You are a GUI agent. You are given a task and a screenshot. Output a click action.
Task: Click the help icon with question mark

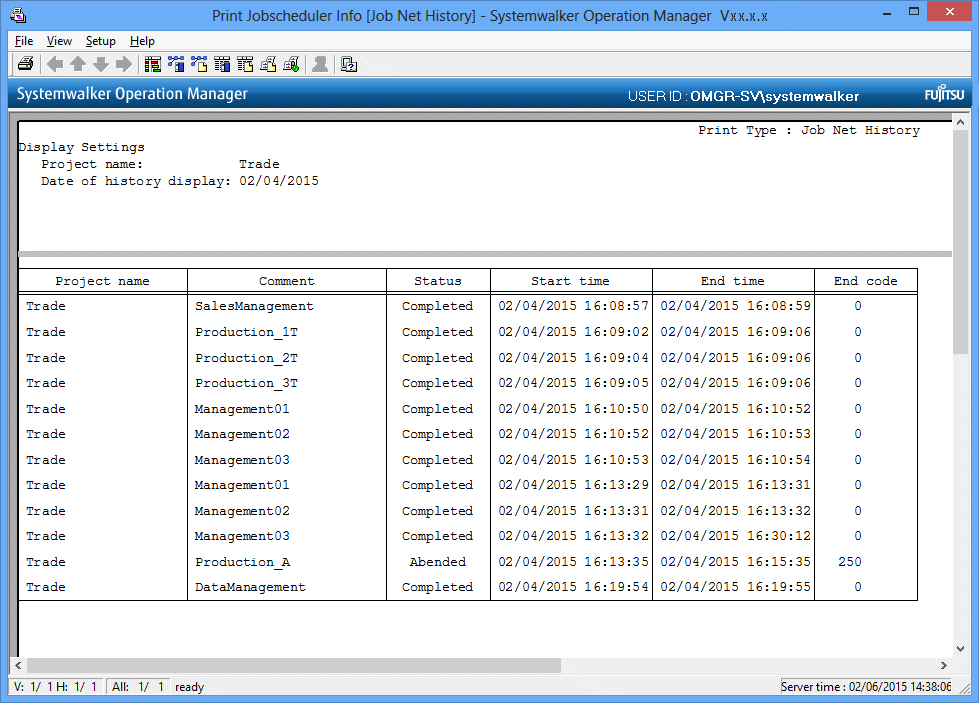coord(349,65)
